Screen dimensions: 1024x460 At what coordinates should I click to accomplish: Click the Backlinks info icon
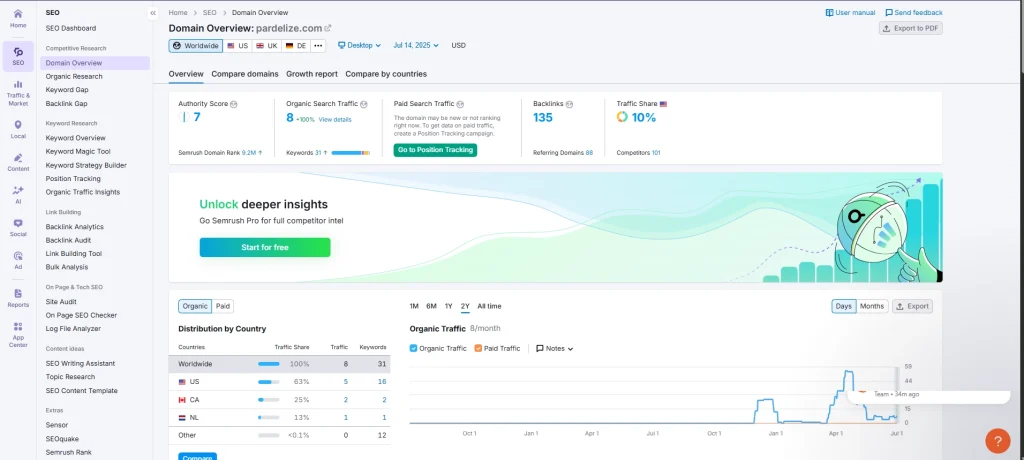tap(569, 104)
